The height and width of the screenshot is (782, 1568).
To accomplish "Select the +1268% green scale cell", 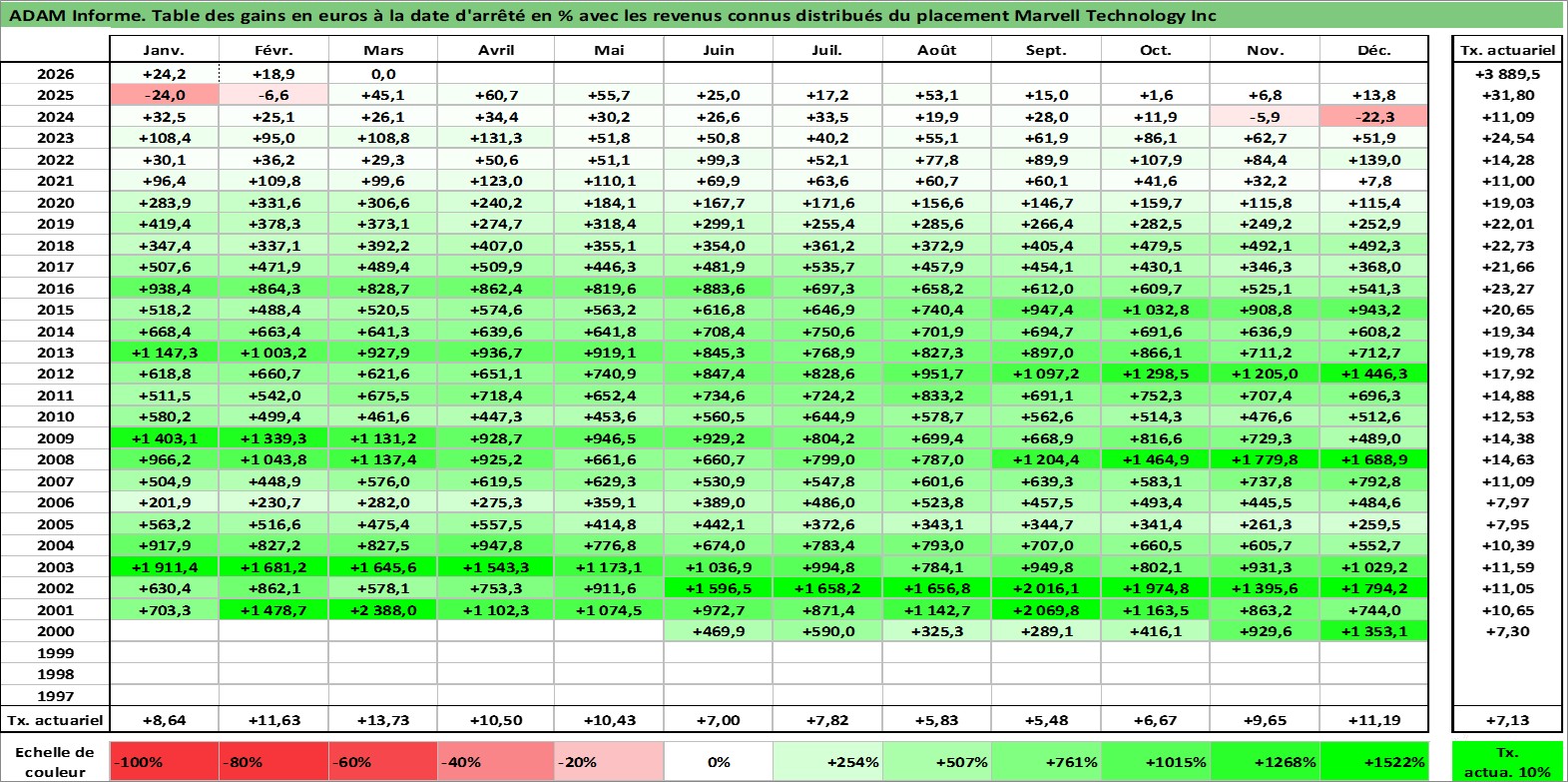I will (1265, 762).
